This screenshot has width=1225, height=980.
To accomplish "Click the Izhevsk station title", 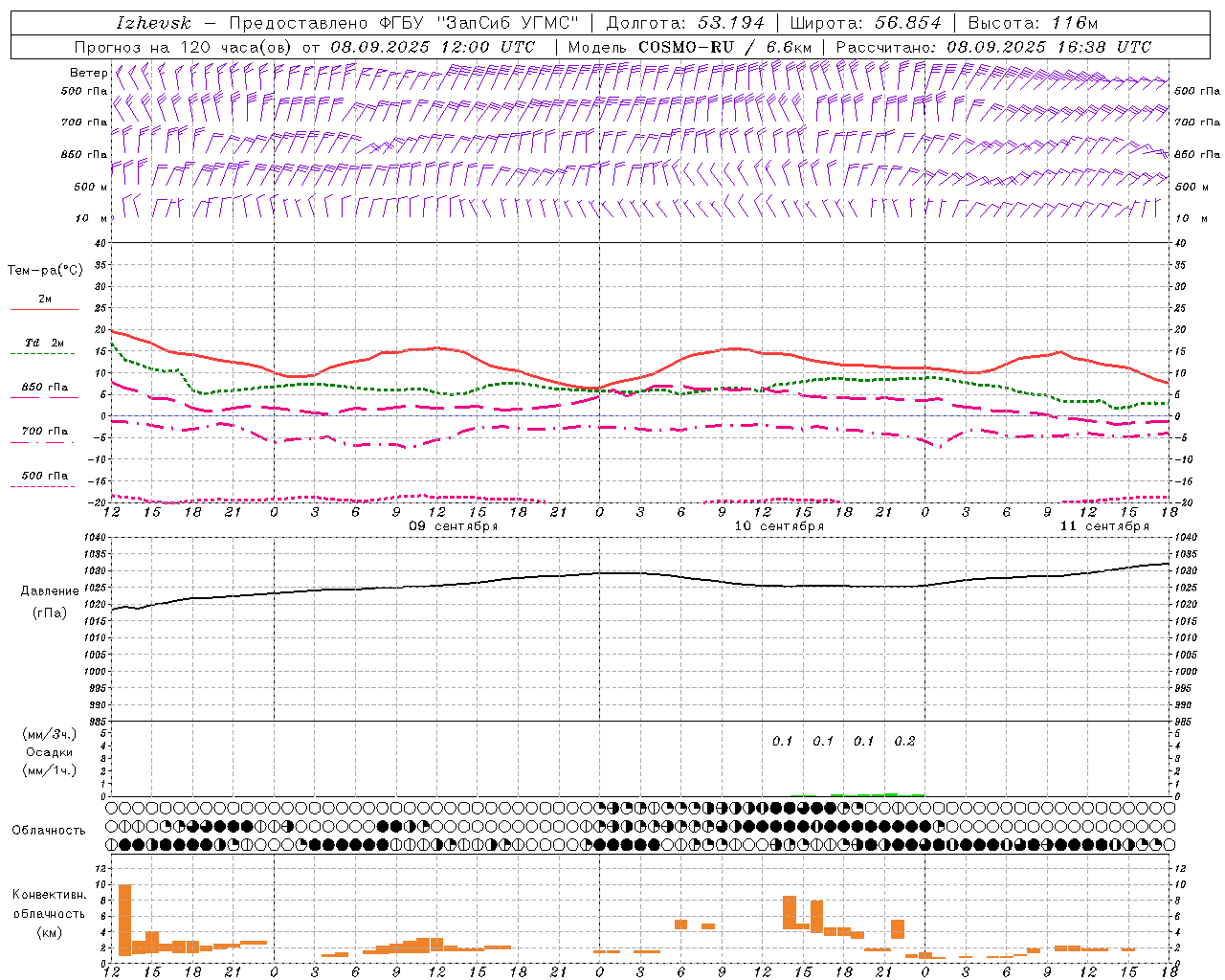I will coord(153,23).
